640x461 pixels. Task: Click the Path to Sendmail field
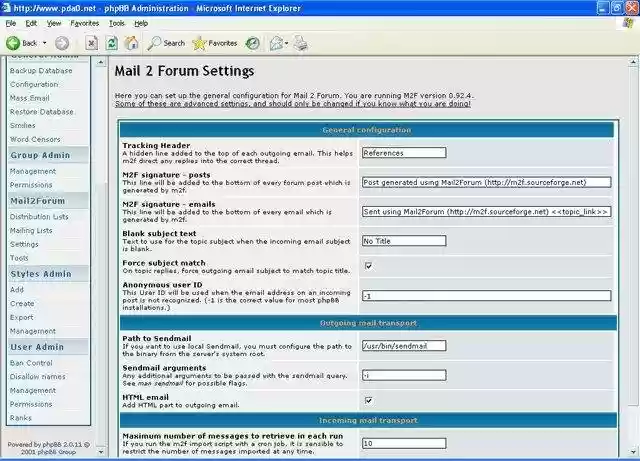404,346
